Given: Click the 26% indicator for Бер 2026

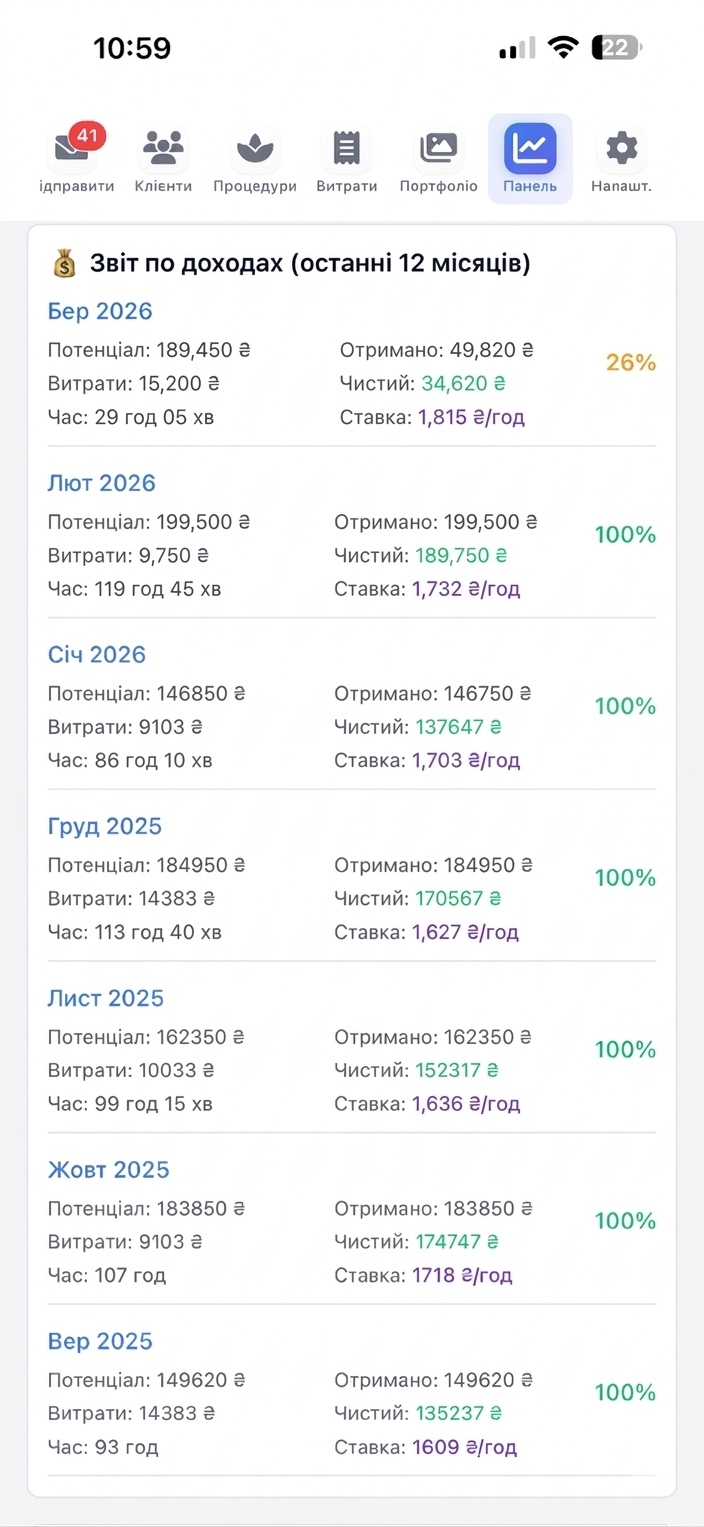Looking at the screenshot, I should click(629, 364).
